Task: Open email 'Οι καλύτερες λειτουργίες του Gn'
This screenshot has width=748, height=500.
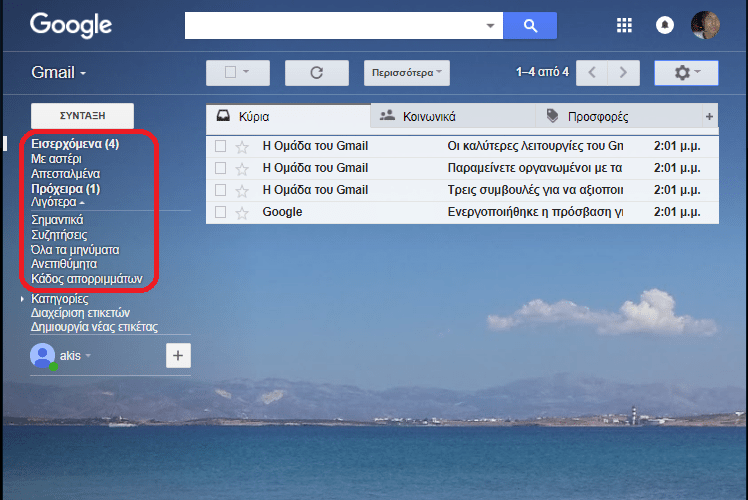Action: pos(535,146)
